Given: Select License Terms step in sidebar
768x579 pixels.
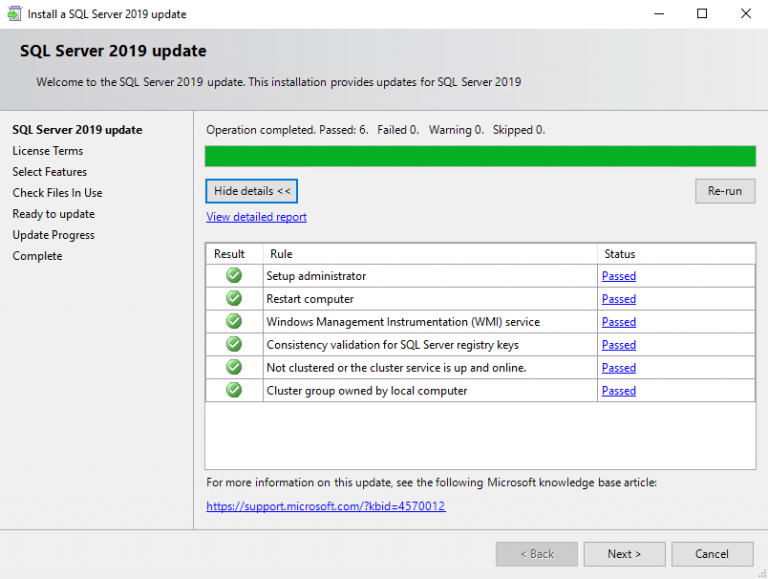Looking at the screenshot, I should tap(48, 151).
